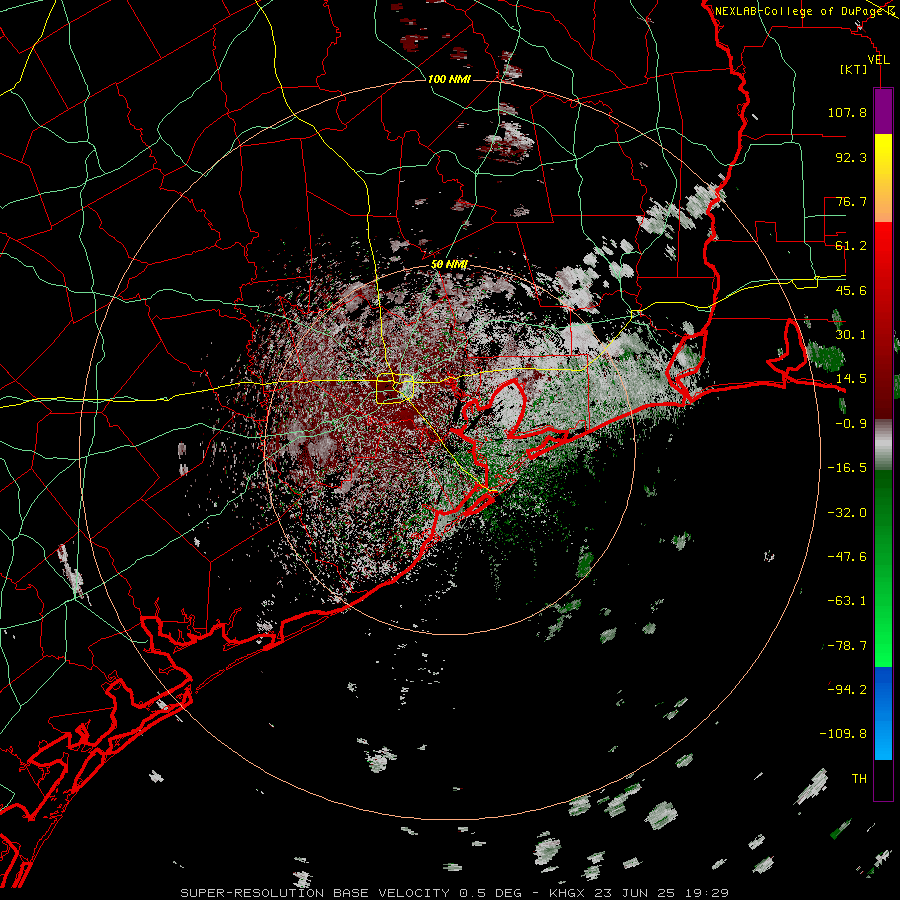Click the -0.9 velocity scale label
Viewport: 900px width, 900px height.
pos(851,424)
